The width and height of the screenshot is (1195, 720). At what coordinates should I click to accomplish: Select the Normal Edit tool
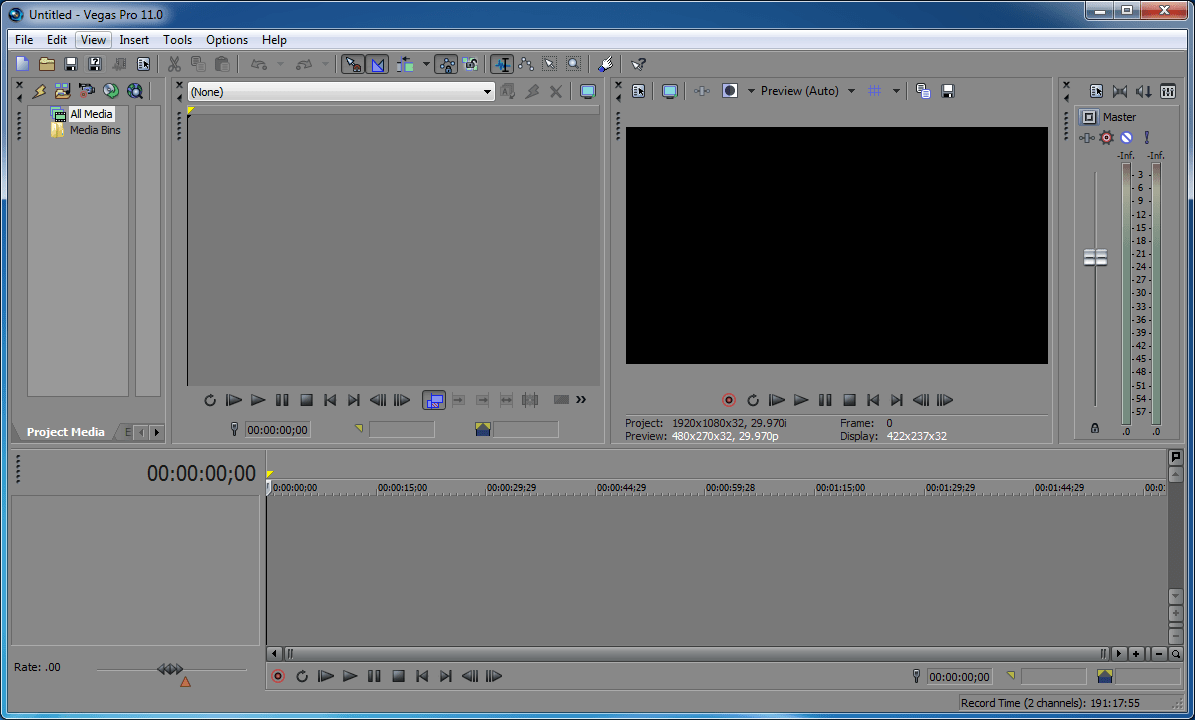tap(502, 65)
